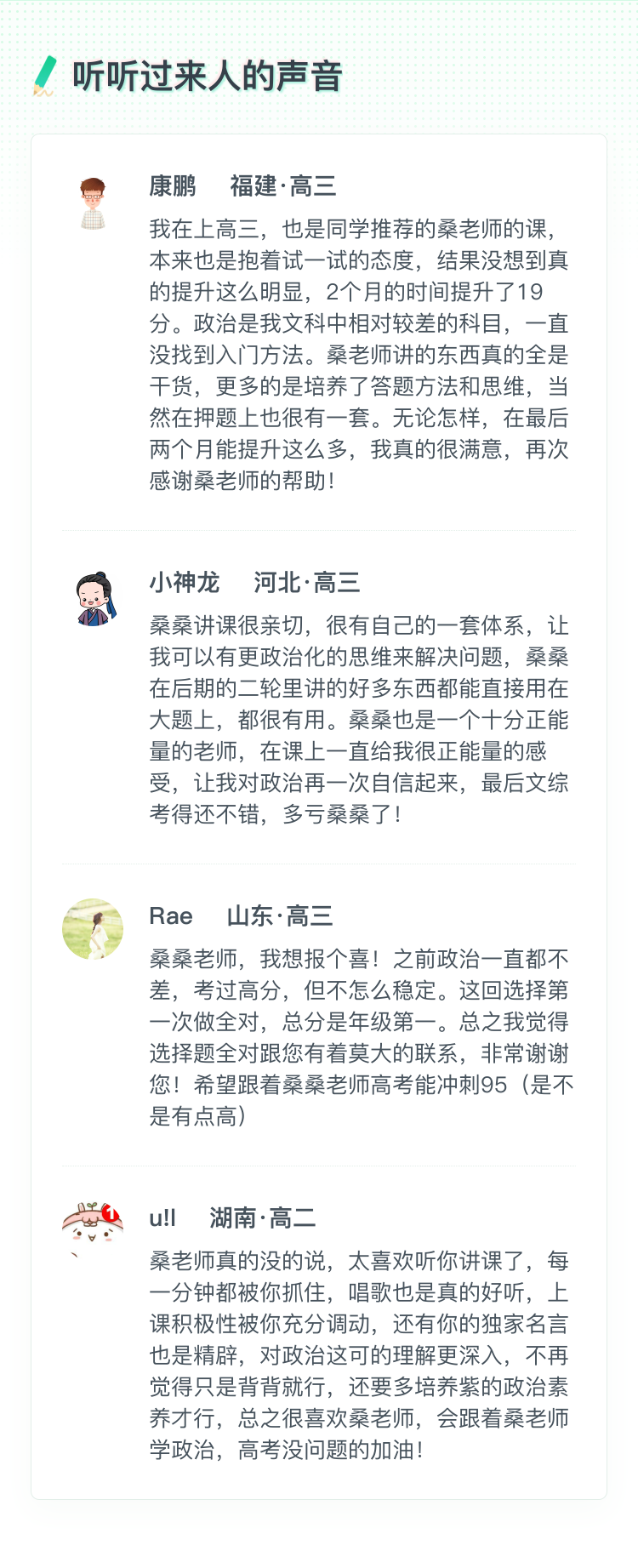Screen dimensions: 638x1568
Task: Open Rae's round photo avatar
Action: (x=93, y=929)
